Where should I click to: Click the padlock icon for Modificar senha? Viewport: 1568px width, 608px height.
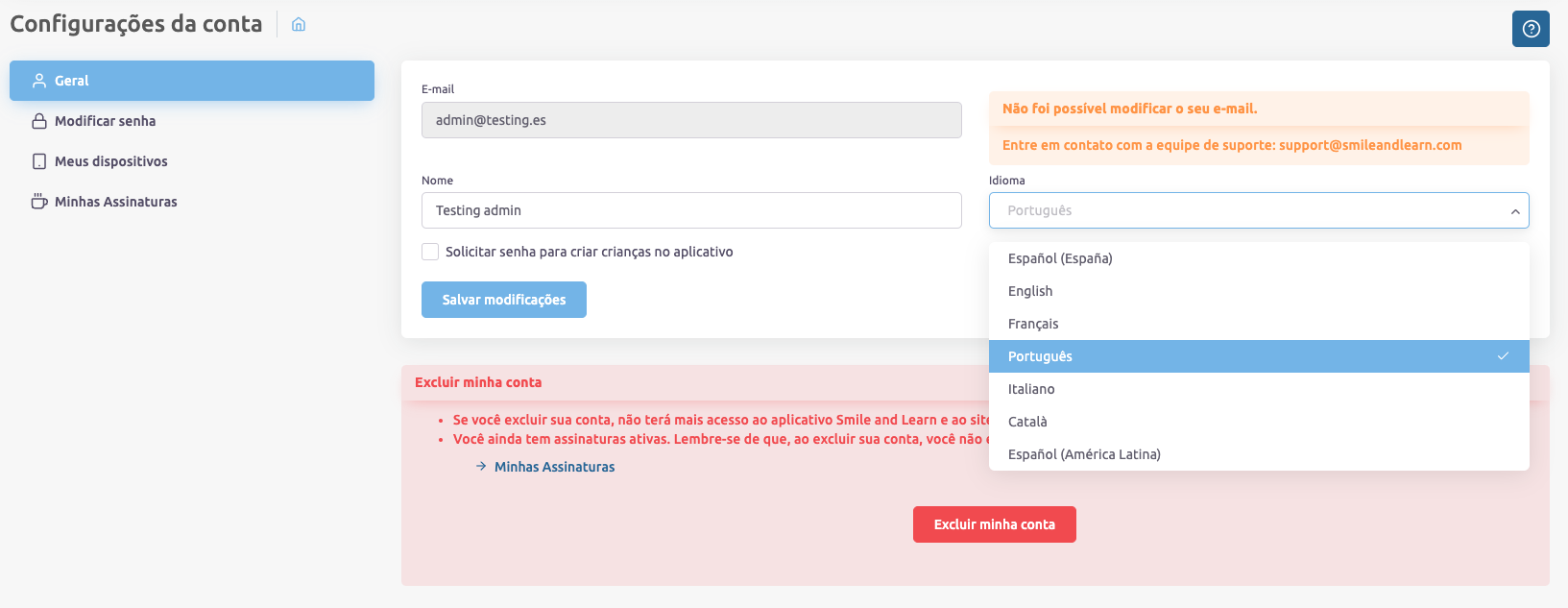tap(39, 121)
